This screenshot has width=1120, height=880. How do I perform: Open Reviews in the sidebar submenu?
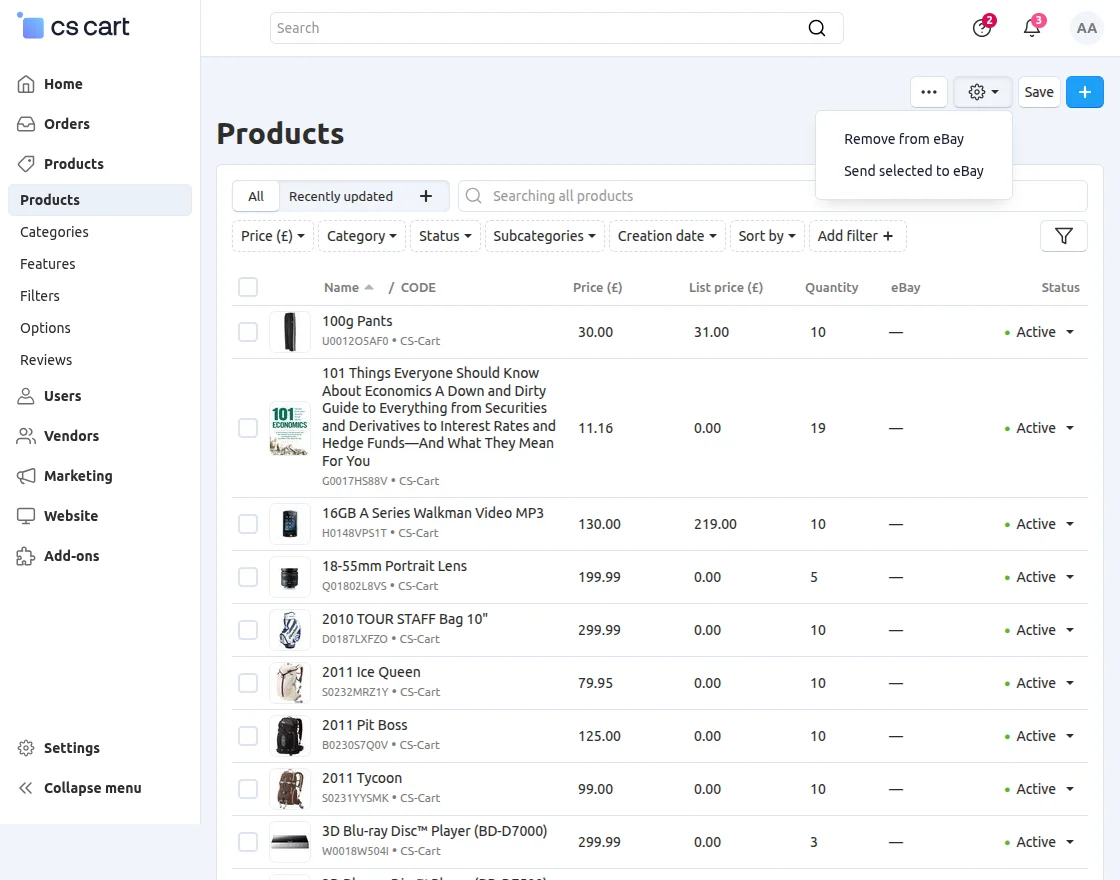click(x=46, y=361)
